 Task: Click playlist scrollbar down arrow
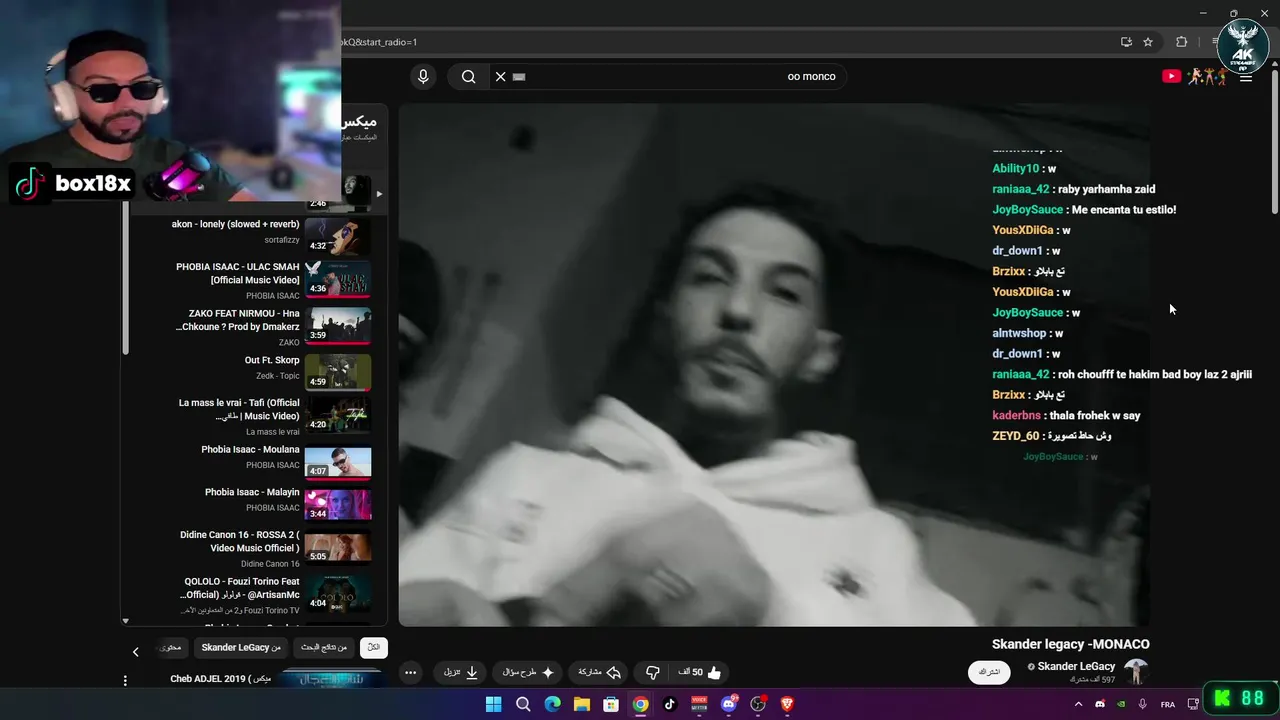click(125, 621)
